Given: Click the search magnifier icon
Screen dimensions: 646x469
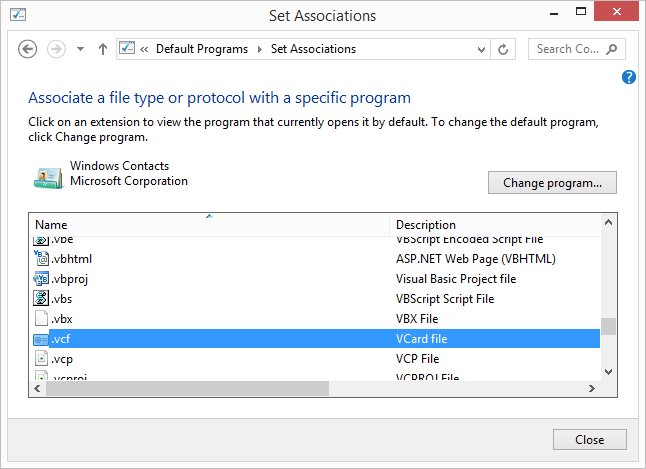Looking at the screenshot, I should [x=613, y=48].
